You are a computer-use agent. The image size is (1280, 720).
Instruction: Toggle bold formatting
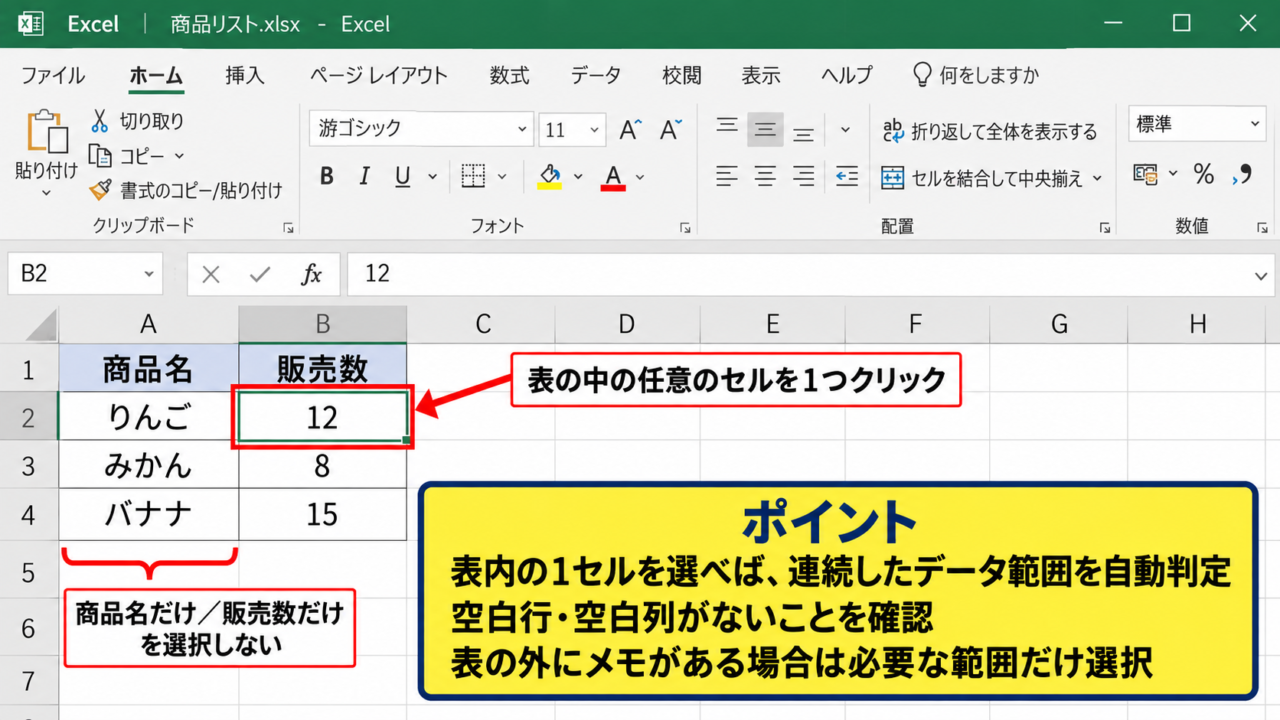tap(326, 177)
